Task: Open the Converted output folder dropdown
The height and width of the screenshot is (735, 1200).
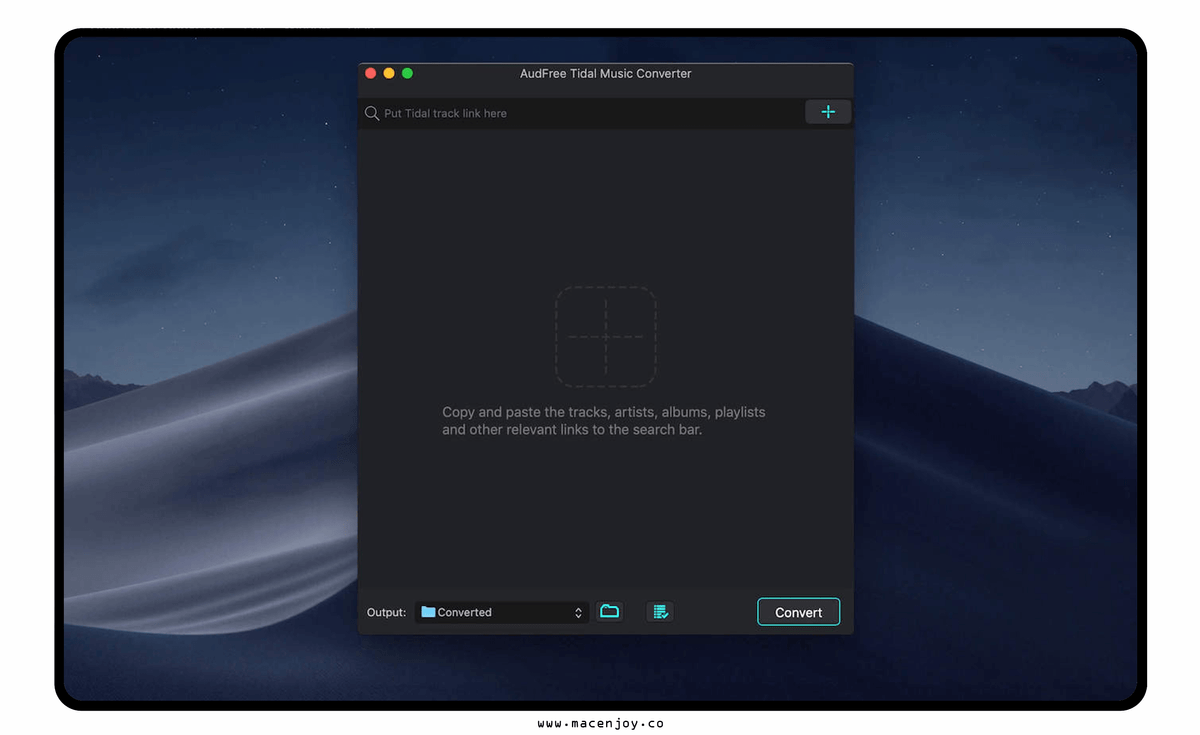Action: pos(502,612)
